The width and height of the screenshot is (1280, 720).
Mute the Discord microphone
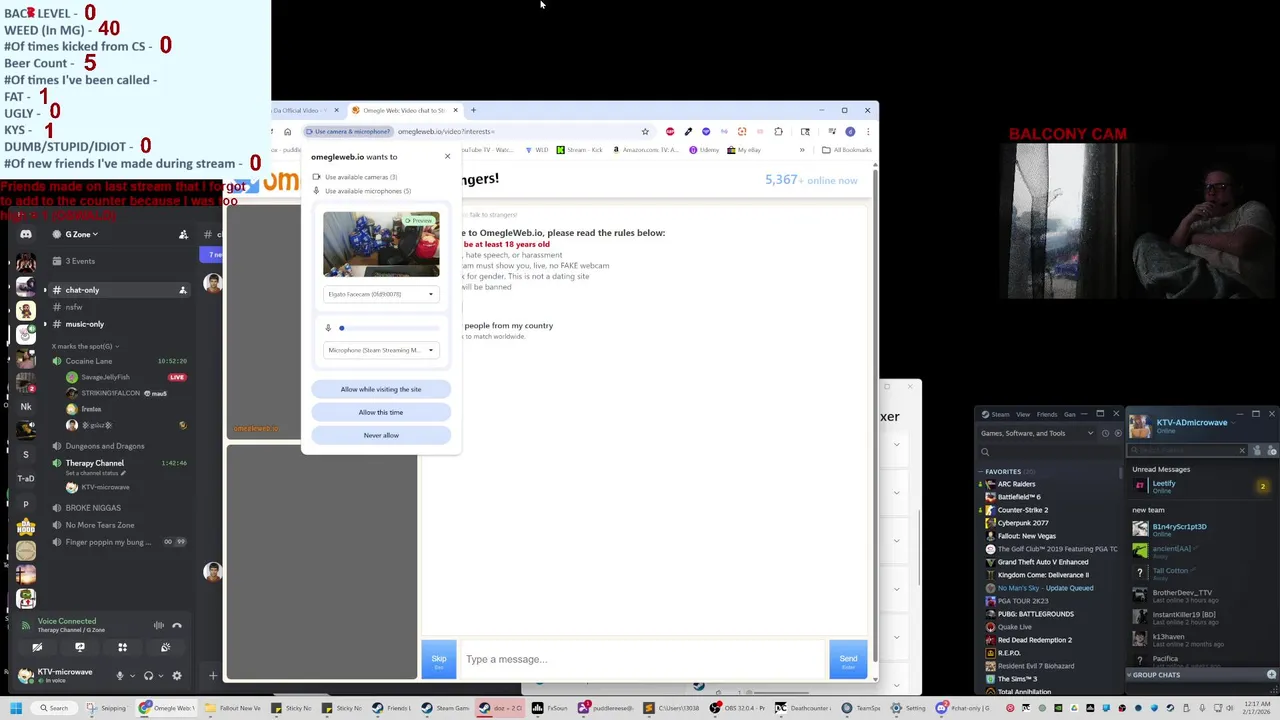pos(120,675)
